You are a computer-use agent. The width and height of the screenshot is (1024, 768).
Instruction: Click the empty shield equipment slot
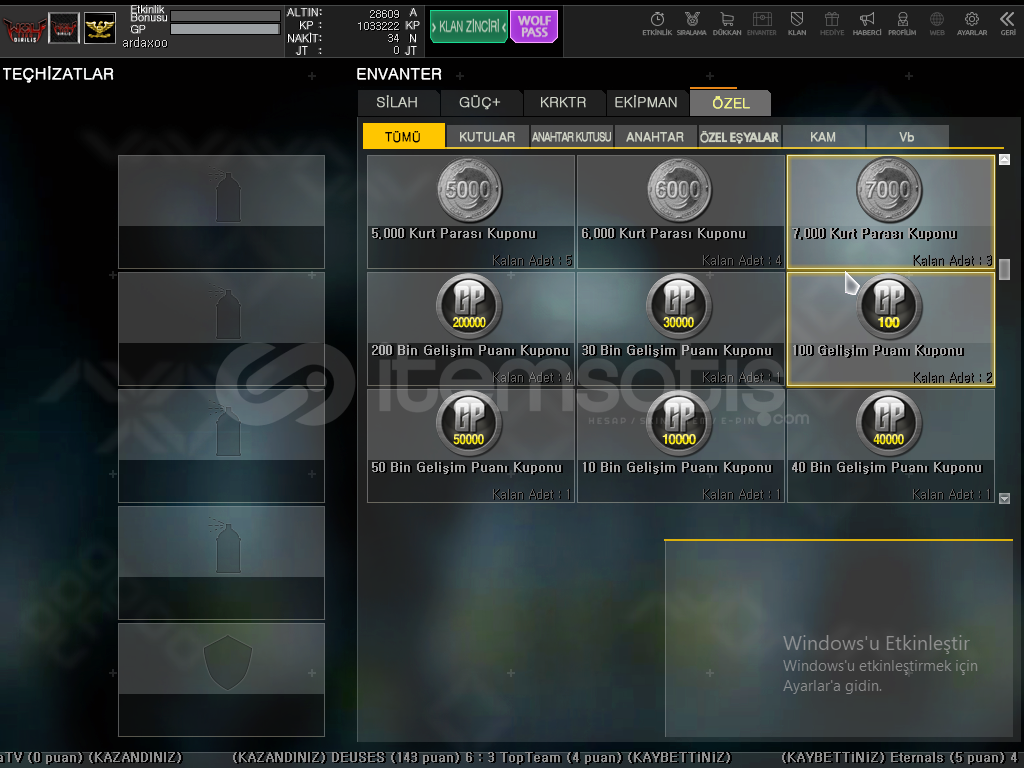221,679
